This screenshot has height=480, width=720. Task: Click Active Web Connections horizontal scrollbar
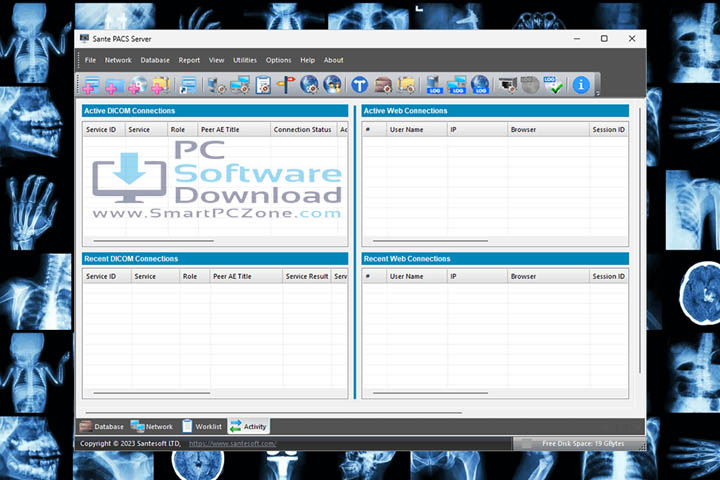click(x=430, y=241)
